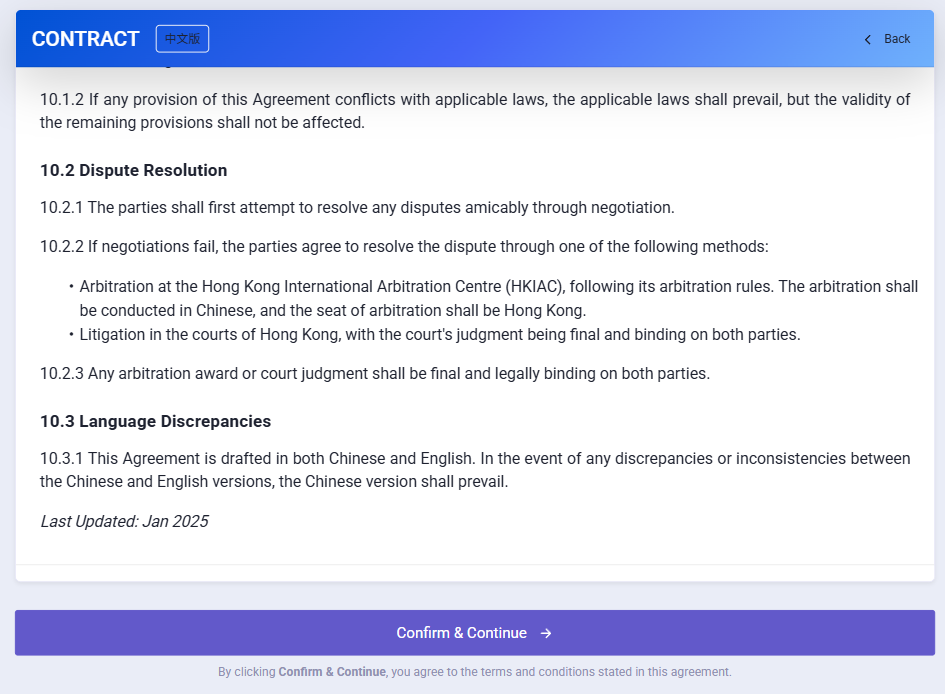Click clause 10.1.2 about applicable laws
The height and width of the screenshot is (694, 945).
coord(475,111)
